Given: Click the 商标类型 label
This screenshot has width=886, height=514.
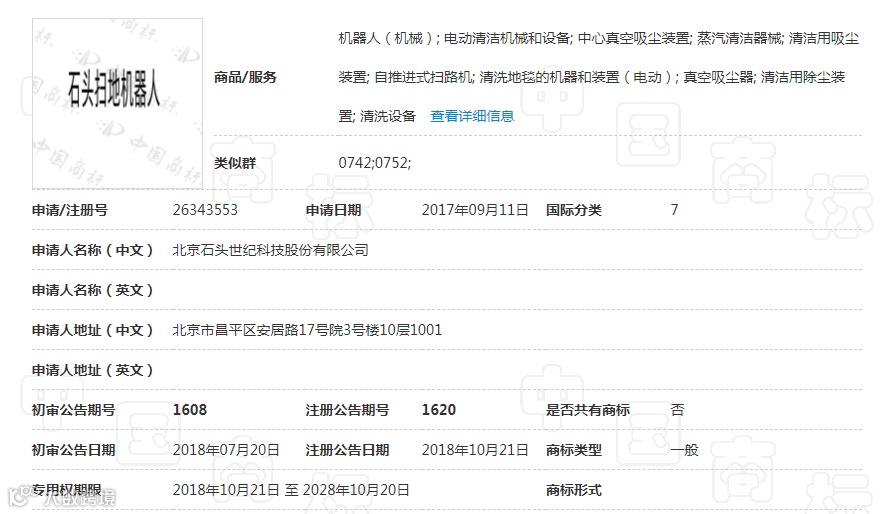Looking at the screenshot, I should 574,450.
